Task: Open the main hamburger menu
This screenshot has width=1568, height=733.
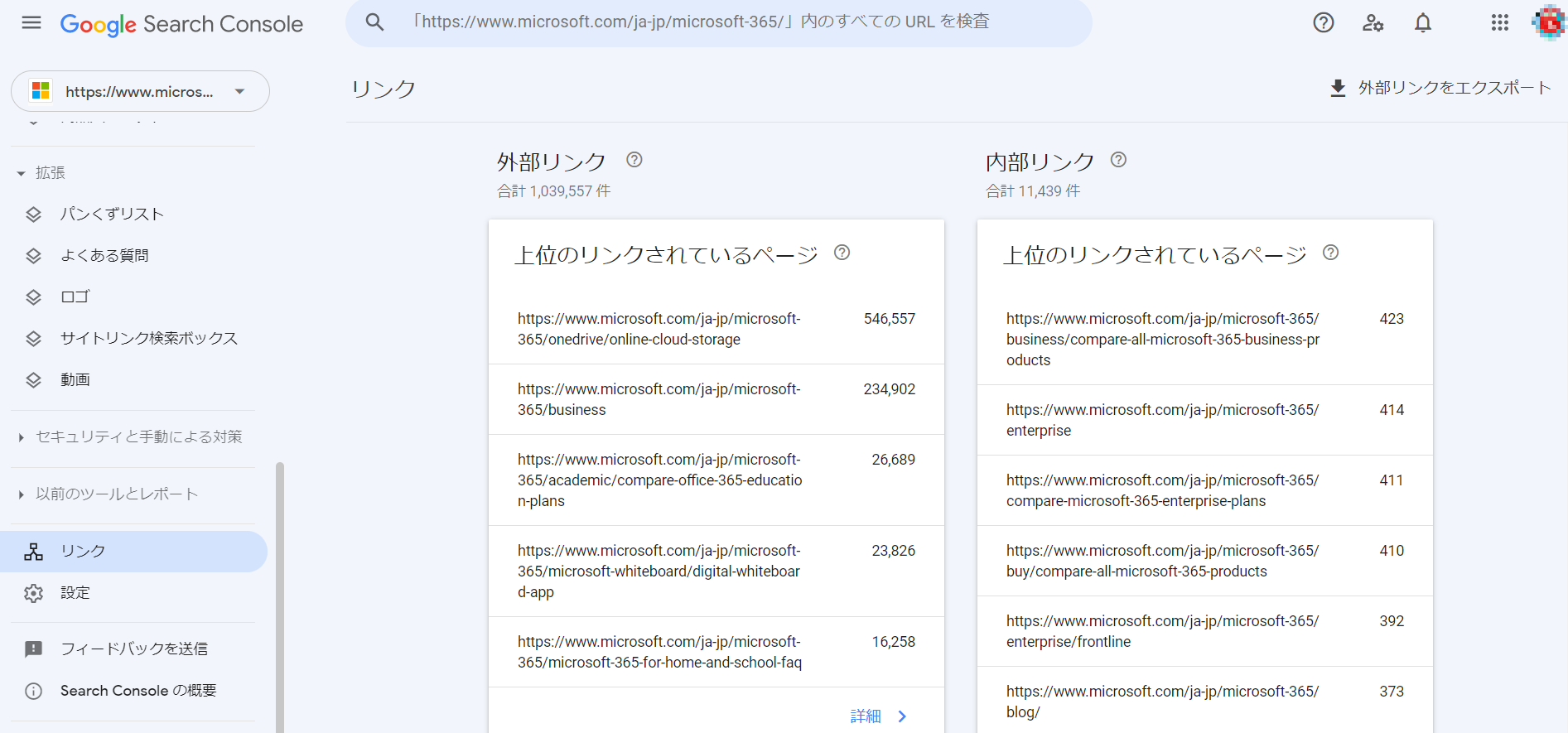Action: (31, 22)
